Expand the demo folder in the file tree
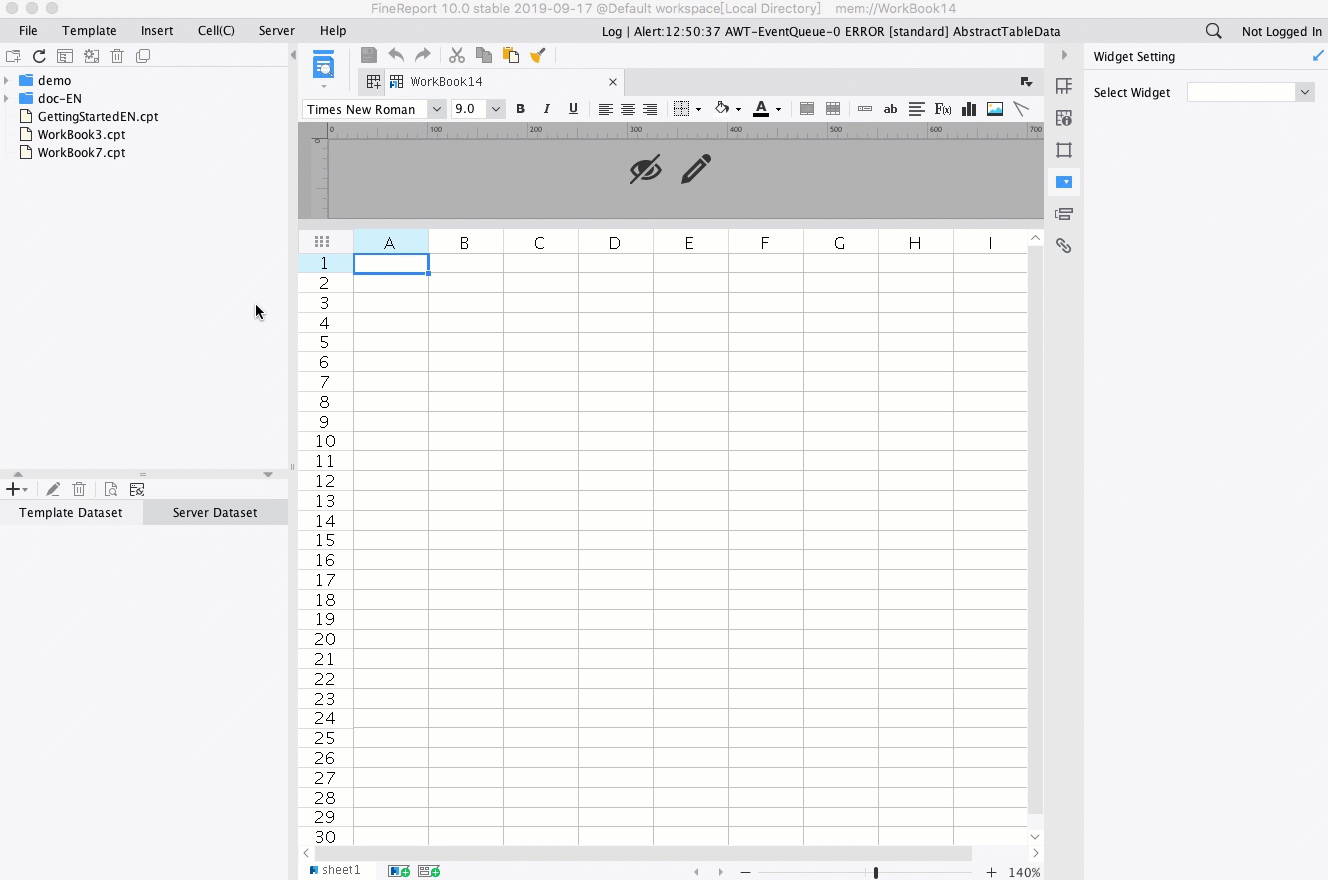The image size is (1328, 880). point(8,80)
